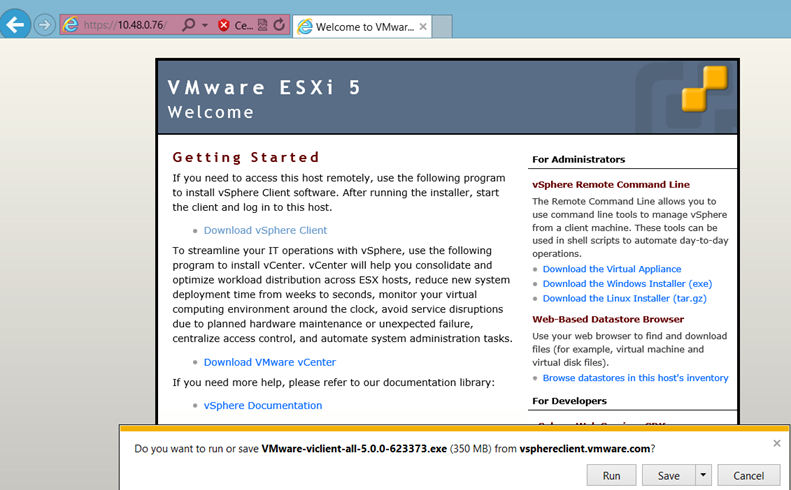Click the compatibility view icon in address bar
Image resolution: width=791 pixels, height=490 pixels.
[x=262, y=25]
